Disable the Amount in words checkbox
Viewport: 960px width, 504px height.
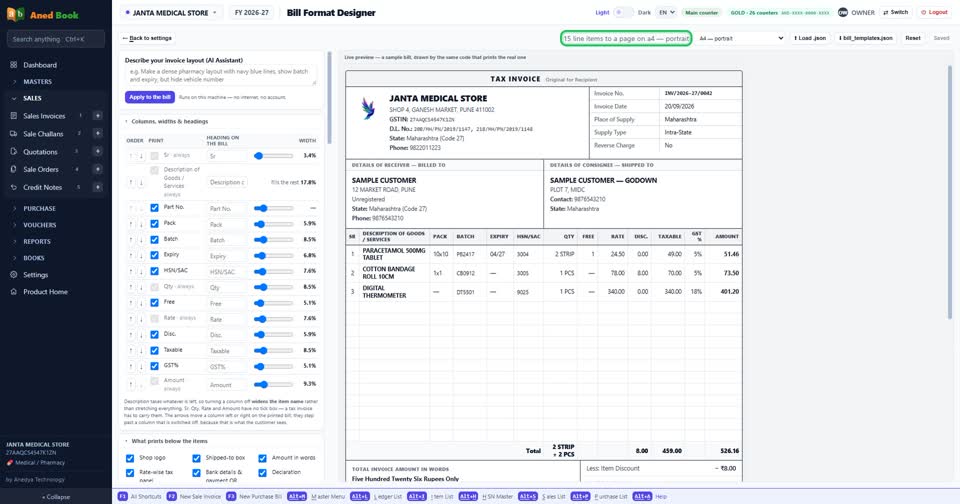click(262, 458)
